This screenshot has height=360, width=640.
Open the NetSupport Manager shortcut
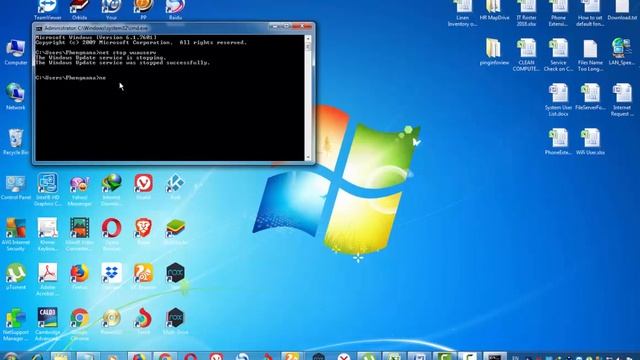(x=16, y=323)
